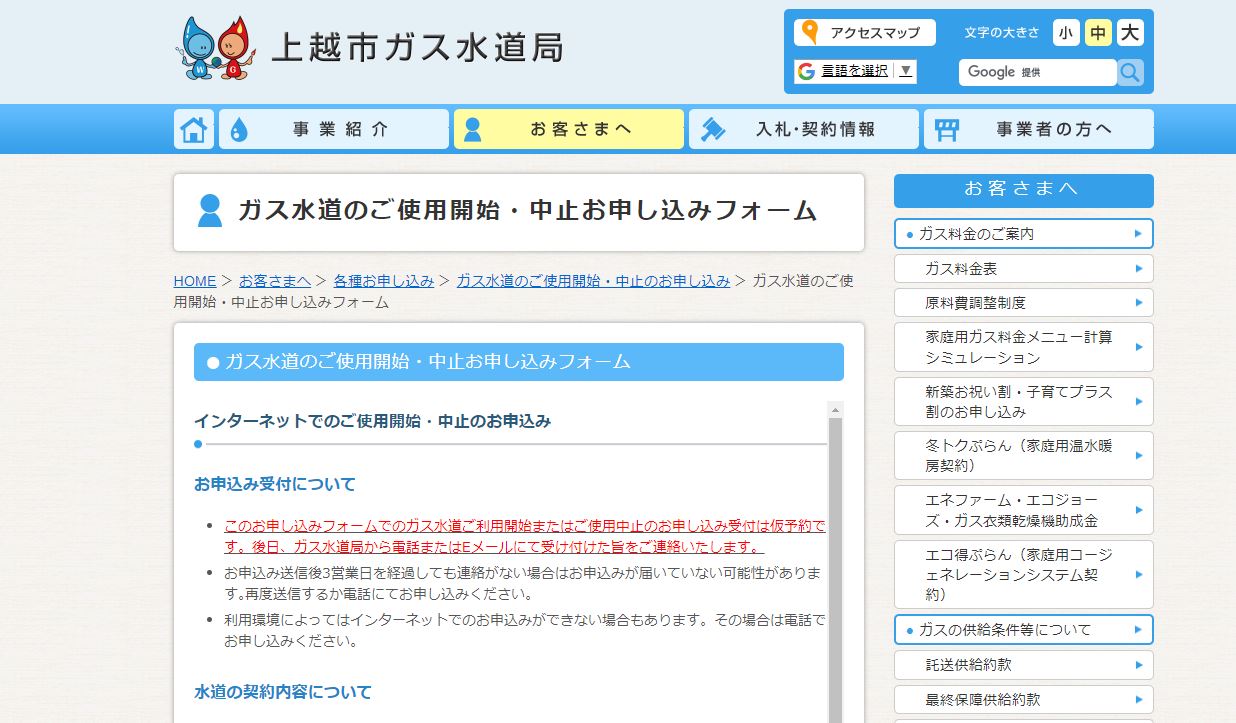Screen dimensions: 1236x723
Task: Click the water drop icon beside 事業紹介
Action: pos(239,129)
